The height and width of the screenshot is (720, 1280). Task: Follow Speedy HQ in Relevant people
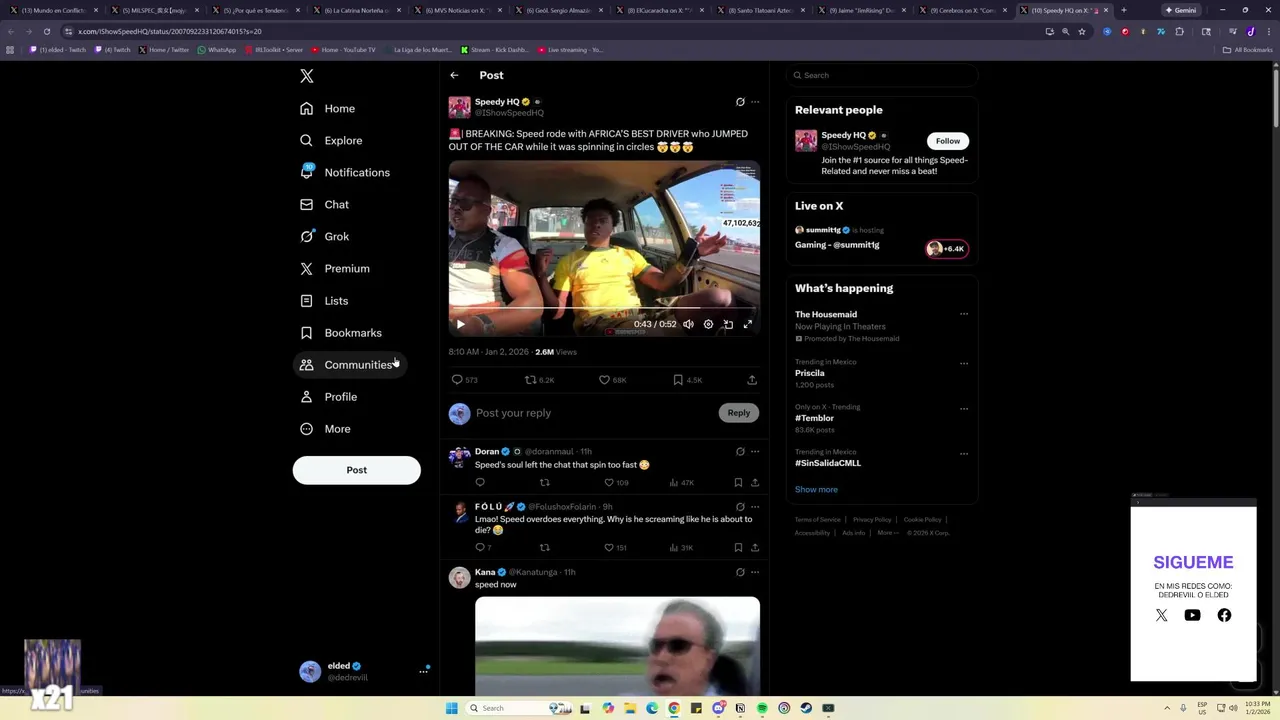pos(948,141)
